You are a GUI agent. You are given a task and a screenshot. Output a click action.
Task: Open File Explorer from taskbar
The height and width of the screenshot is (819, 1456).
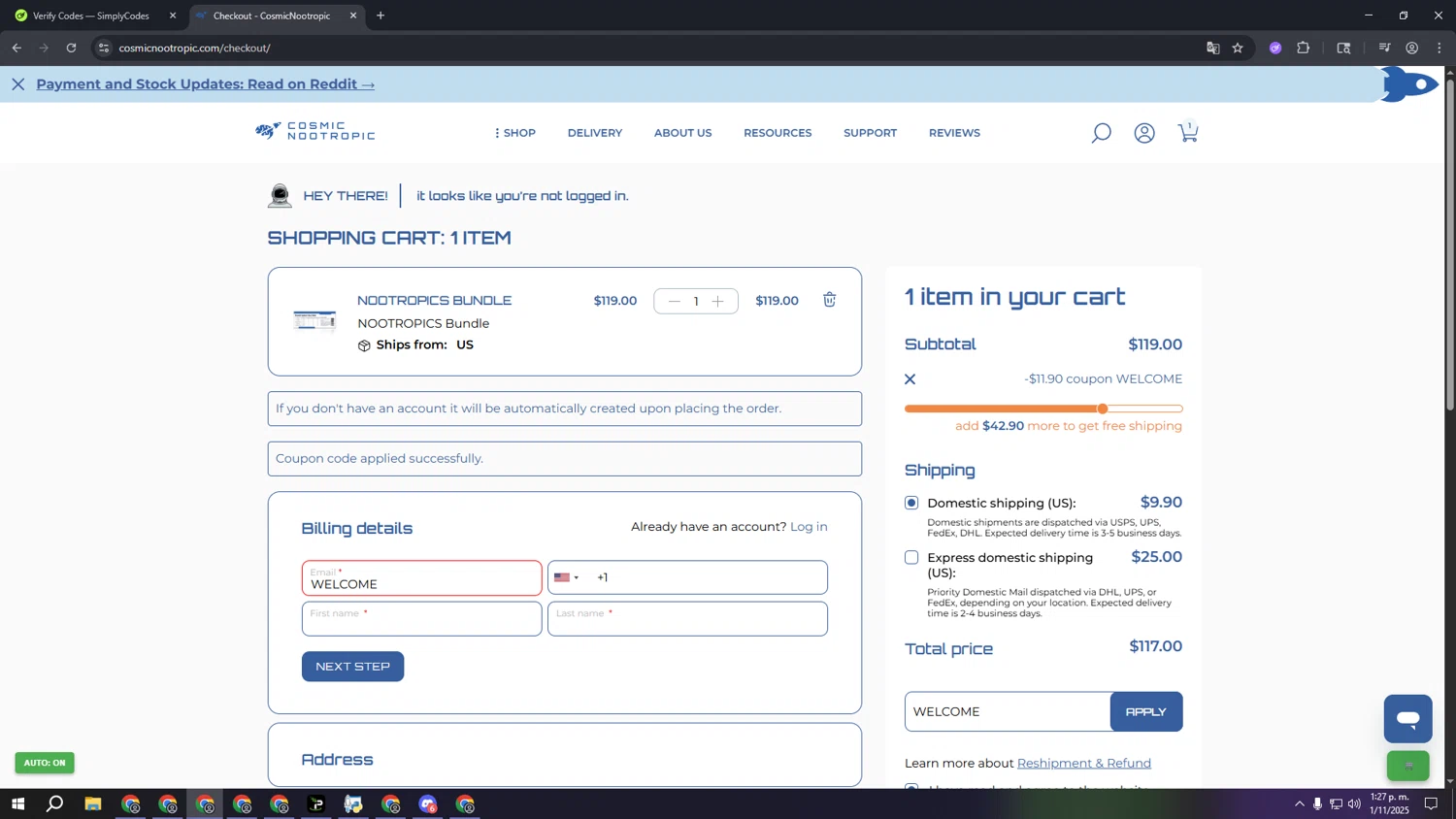93,804
